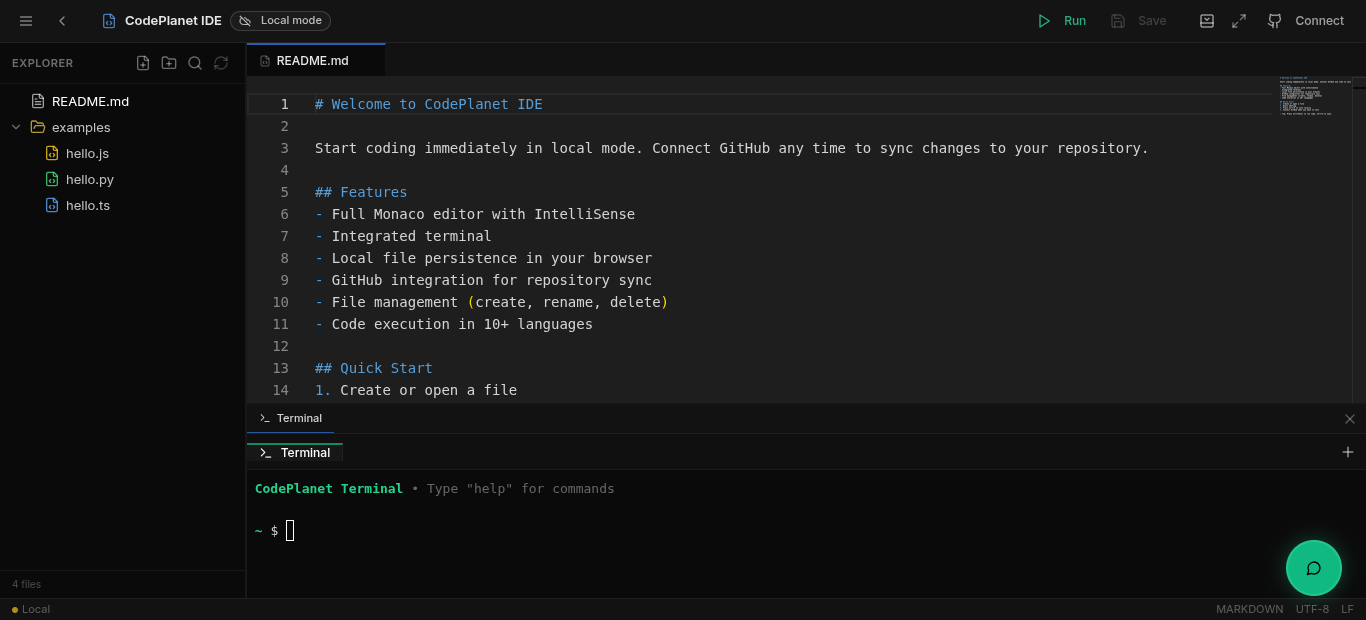This screenshot has width=1366, height=620.
Task: Click the CodePlanet IDE file logo icon
Action: [109, 21]
